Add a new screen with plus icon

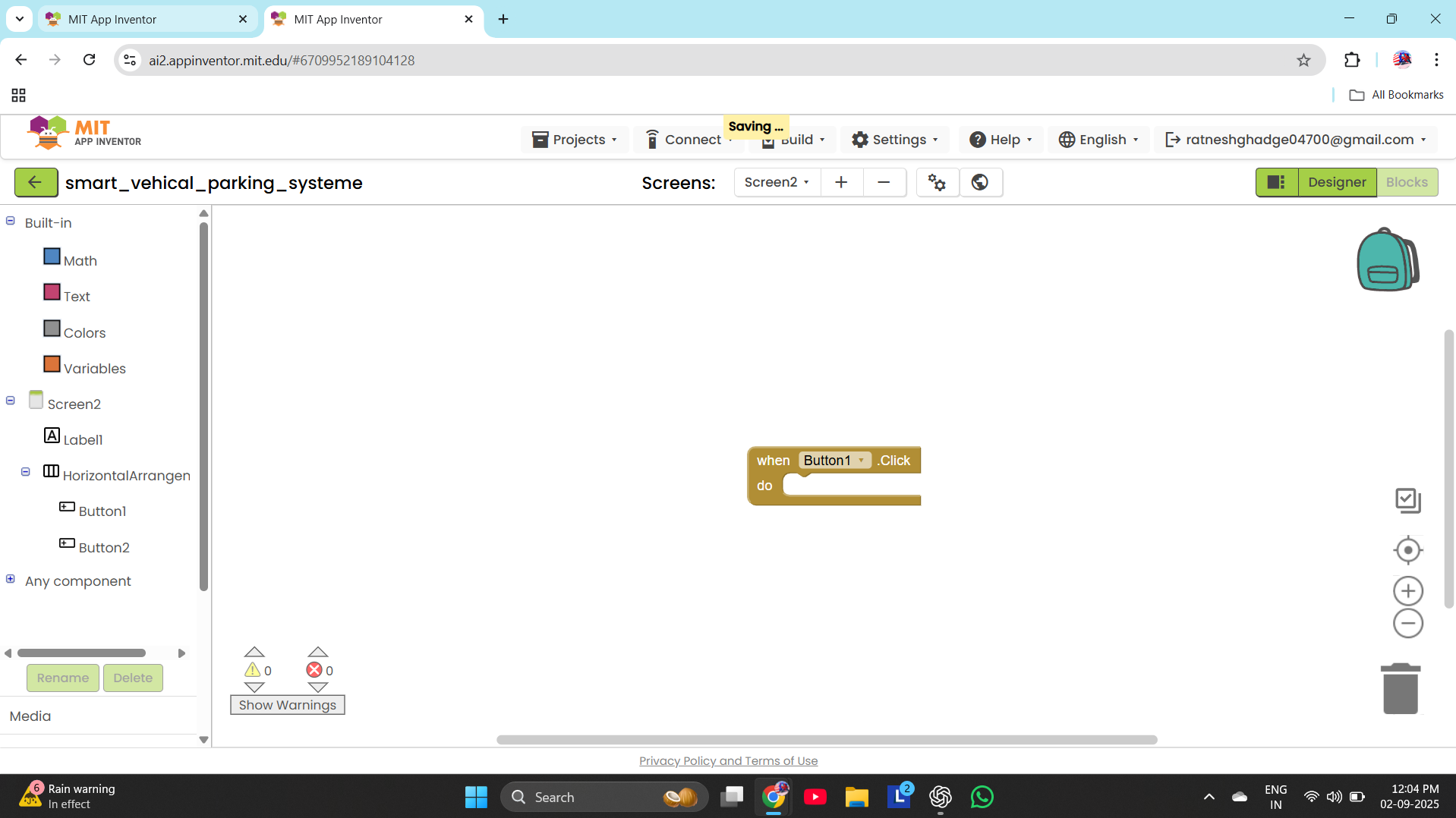(x=841, y=182)
